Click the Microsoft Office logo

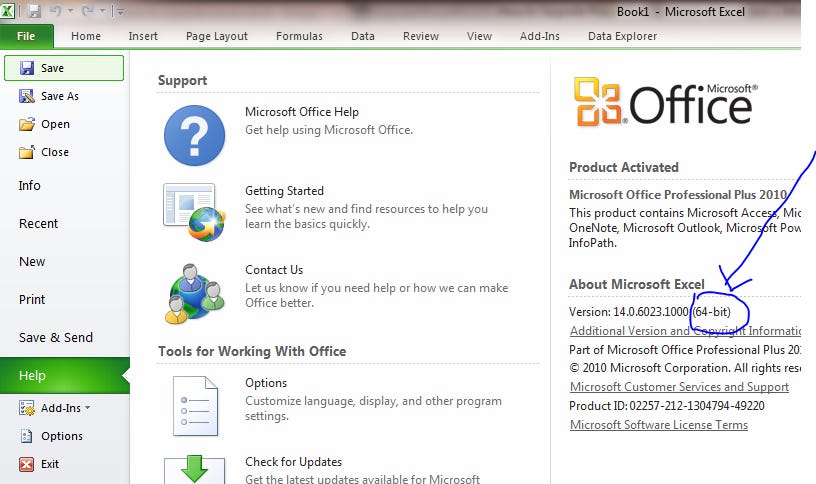(x=666, y=102)
